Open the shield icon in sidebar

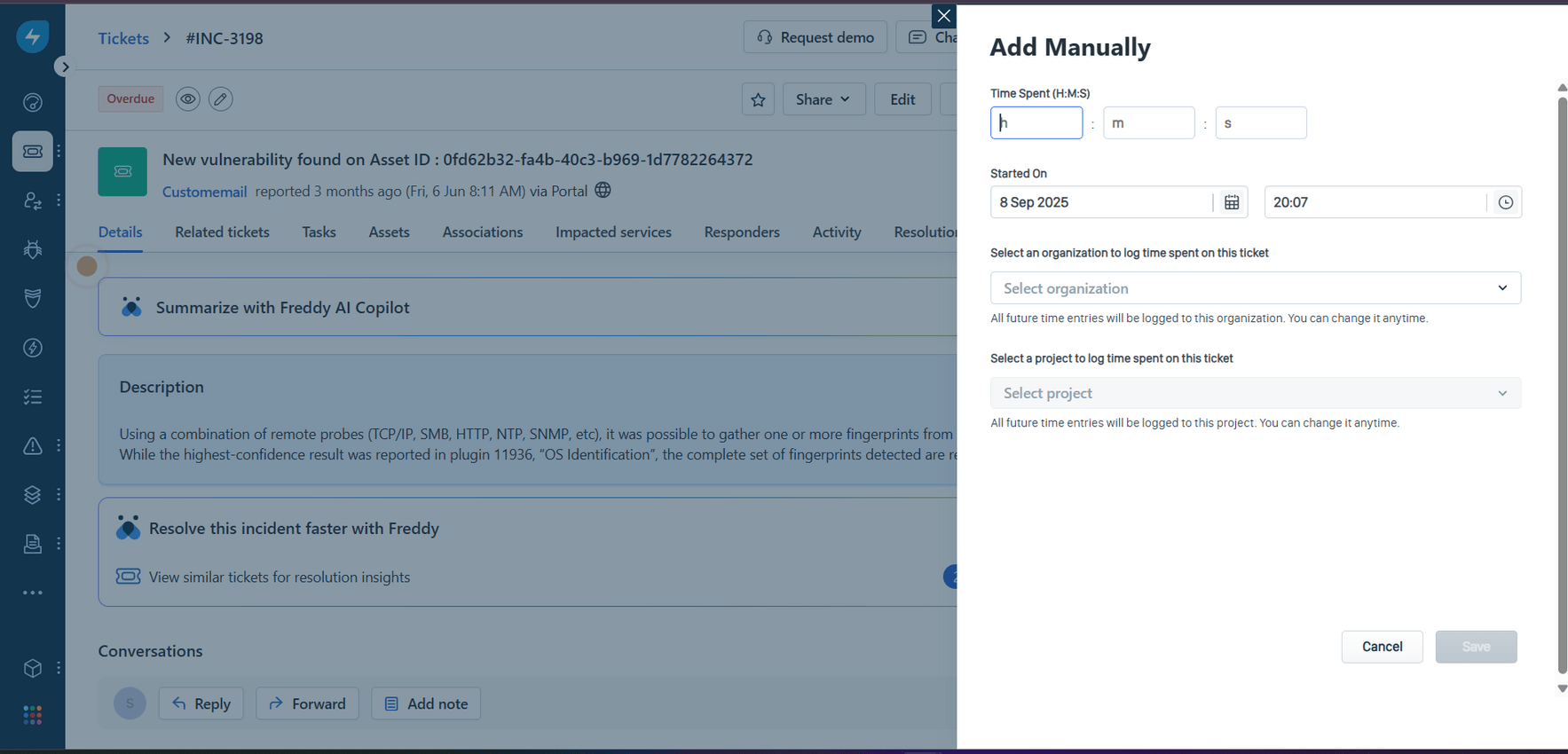point(33,298)
